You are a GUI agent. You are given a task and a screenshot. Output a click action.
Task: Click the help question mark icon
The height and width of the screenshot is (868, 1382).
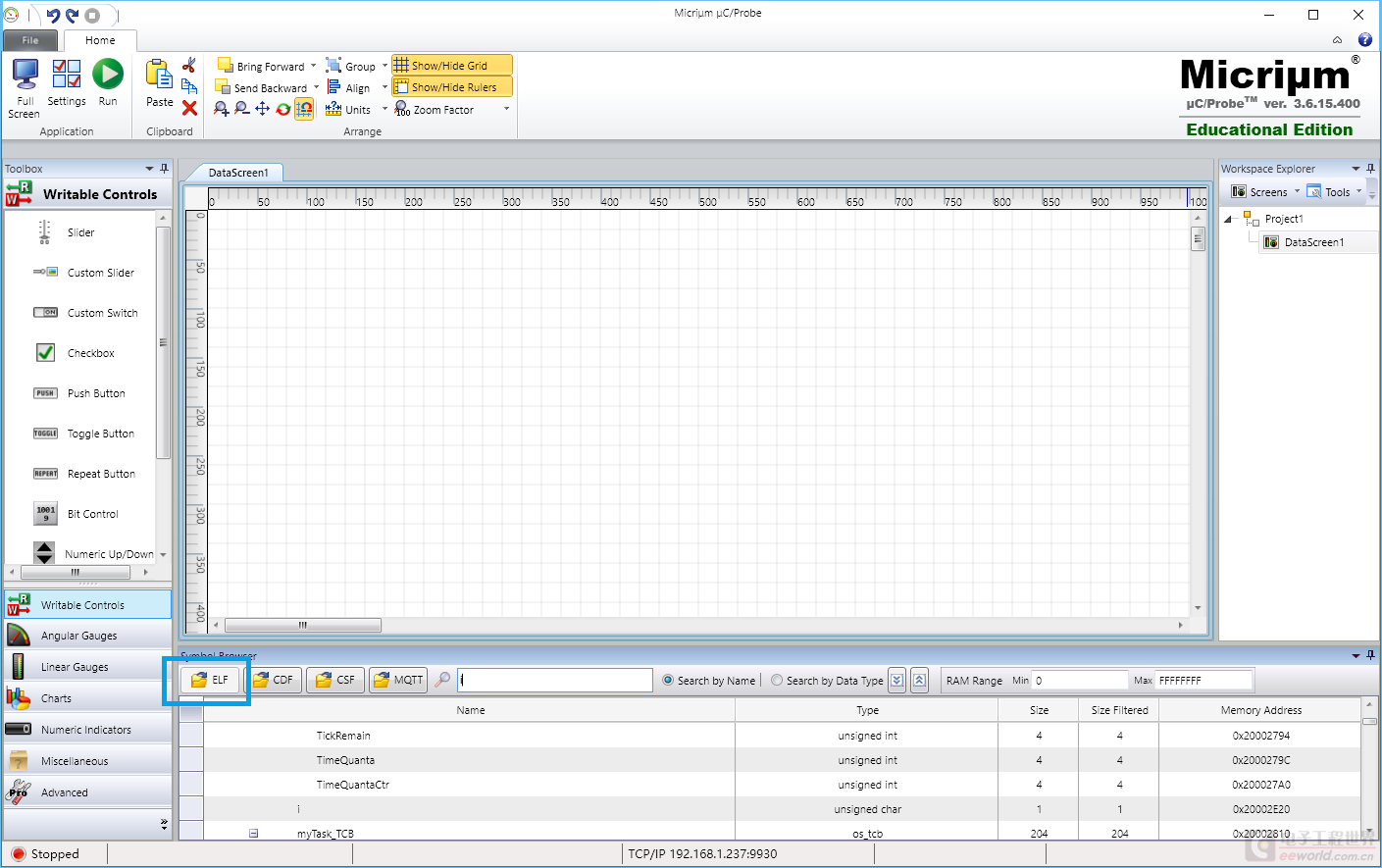point(1364,40)
